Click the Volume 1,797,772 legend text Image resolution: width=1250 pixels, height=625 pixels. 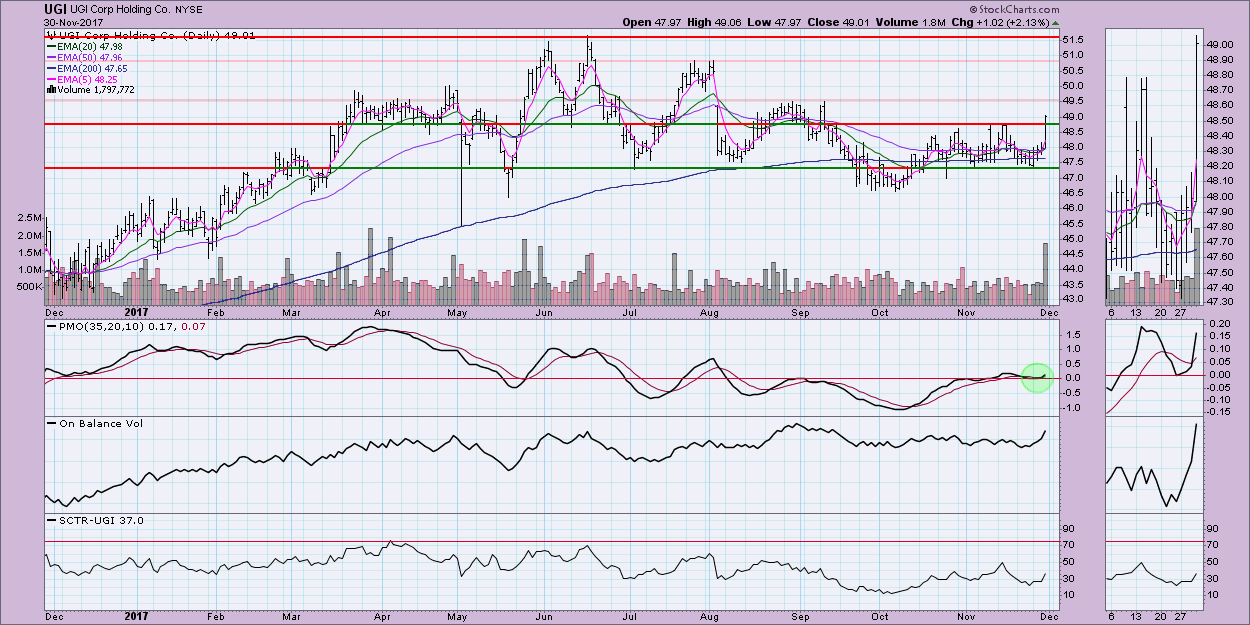[98, 90]
